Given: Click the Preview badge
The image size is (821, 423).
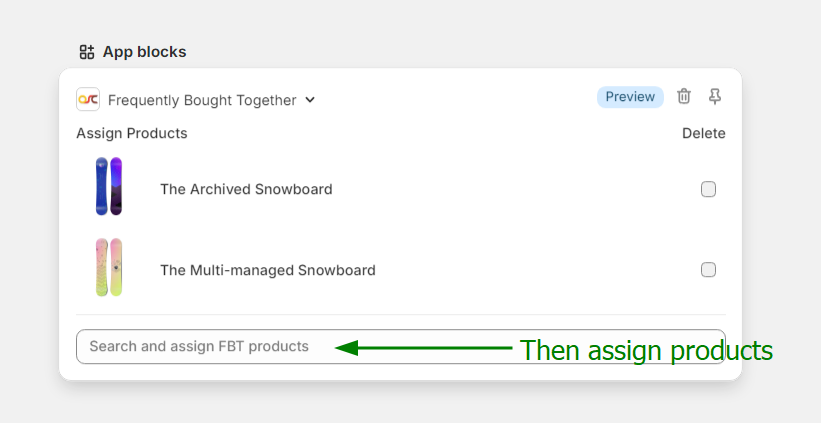Looking at the screenshot, I should [630, 97].
